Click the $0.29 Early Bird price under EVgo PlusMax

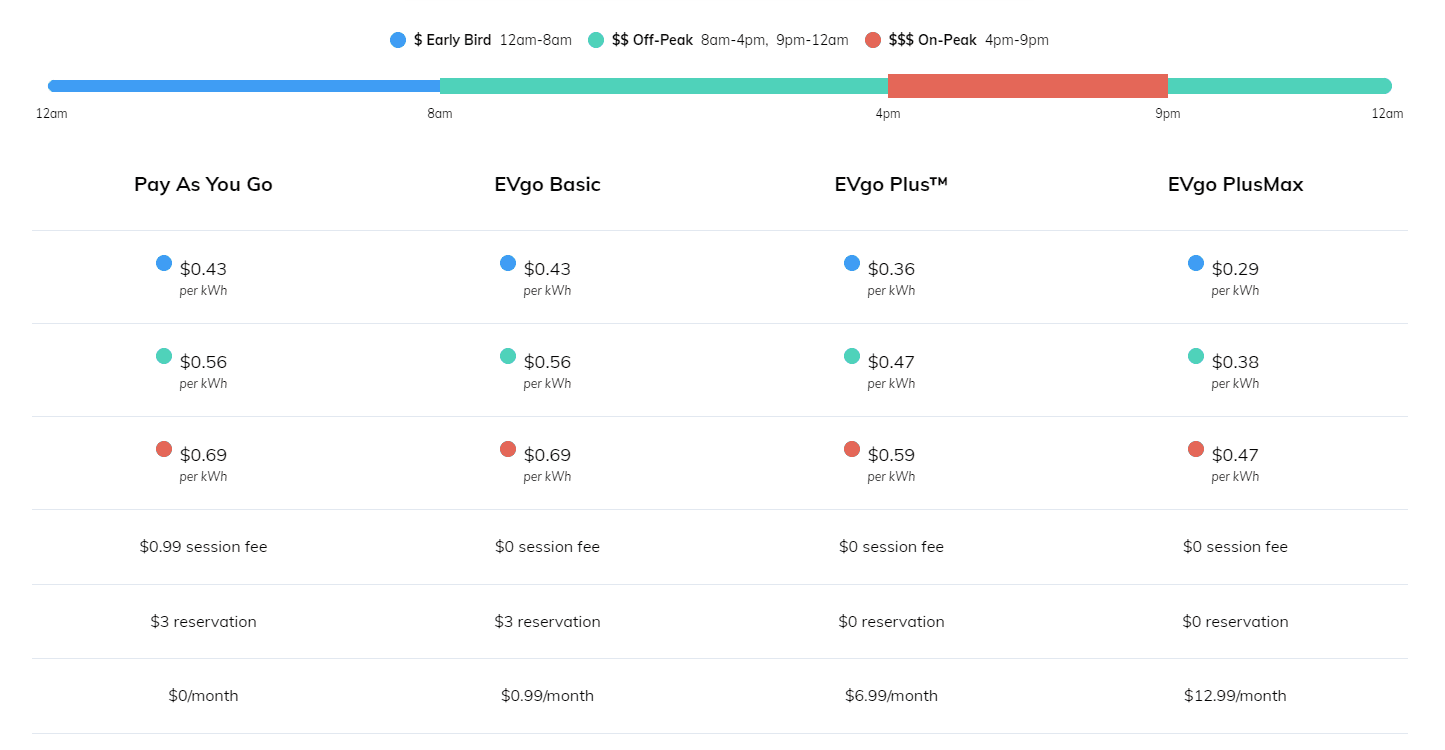point(1235,269)
